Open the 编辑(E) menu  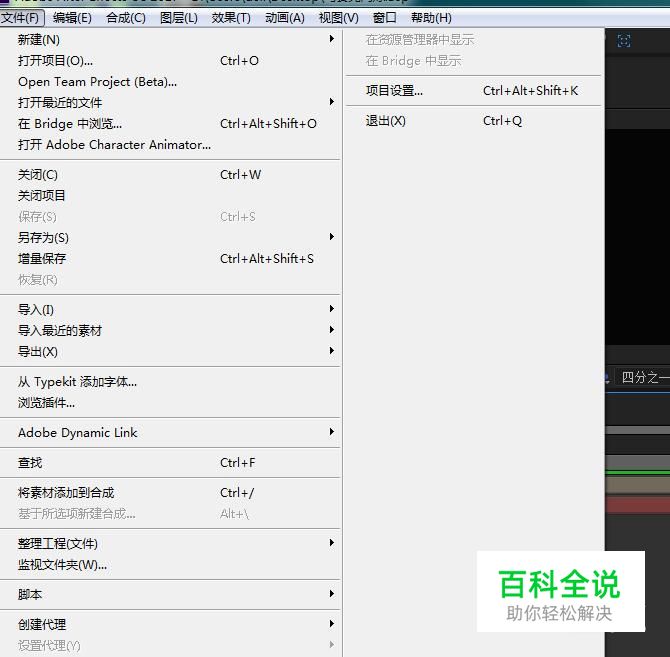click(72, 18)
